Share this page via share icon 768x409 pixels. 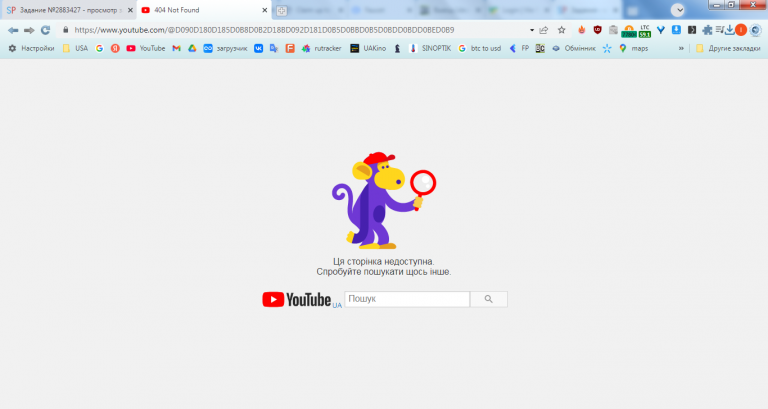tap(544, 30)
